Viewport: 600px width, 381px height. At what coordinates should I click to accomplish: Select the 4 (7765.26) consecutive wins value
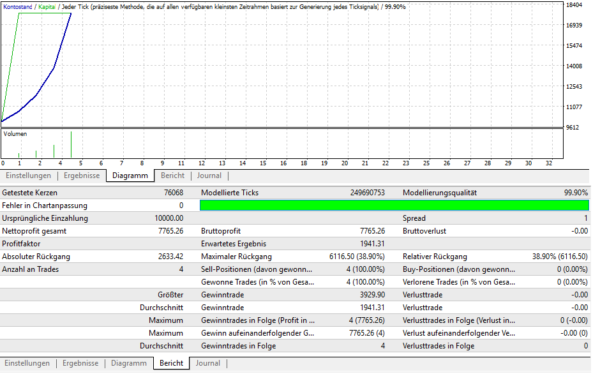[x=367, y=321]
